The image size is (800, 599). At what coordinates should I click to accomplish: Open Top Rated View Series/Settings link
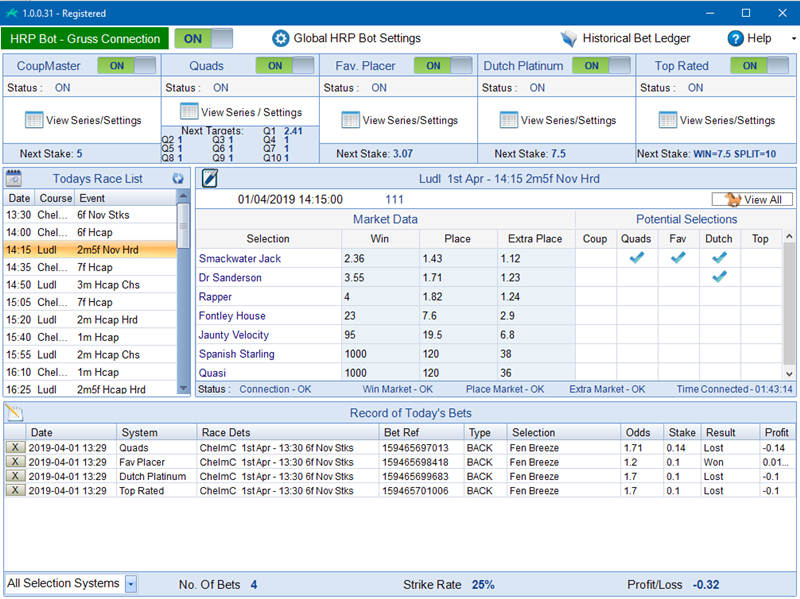(727, 120)
